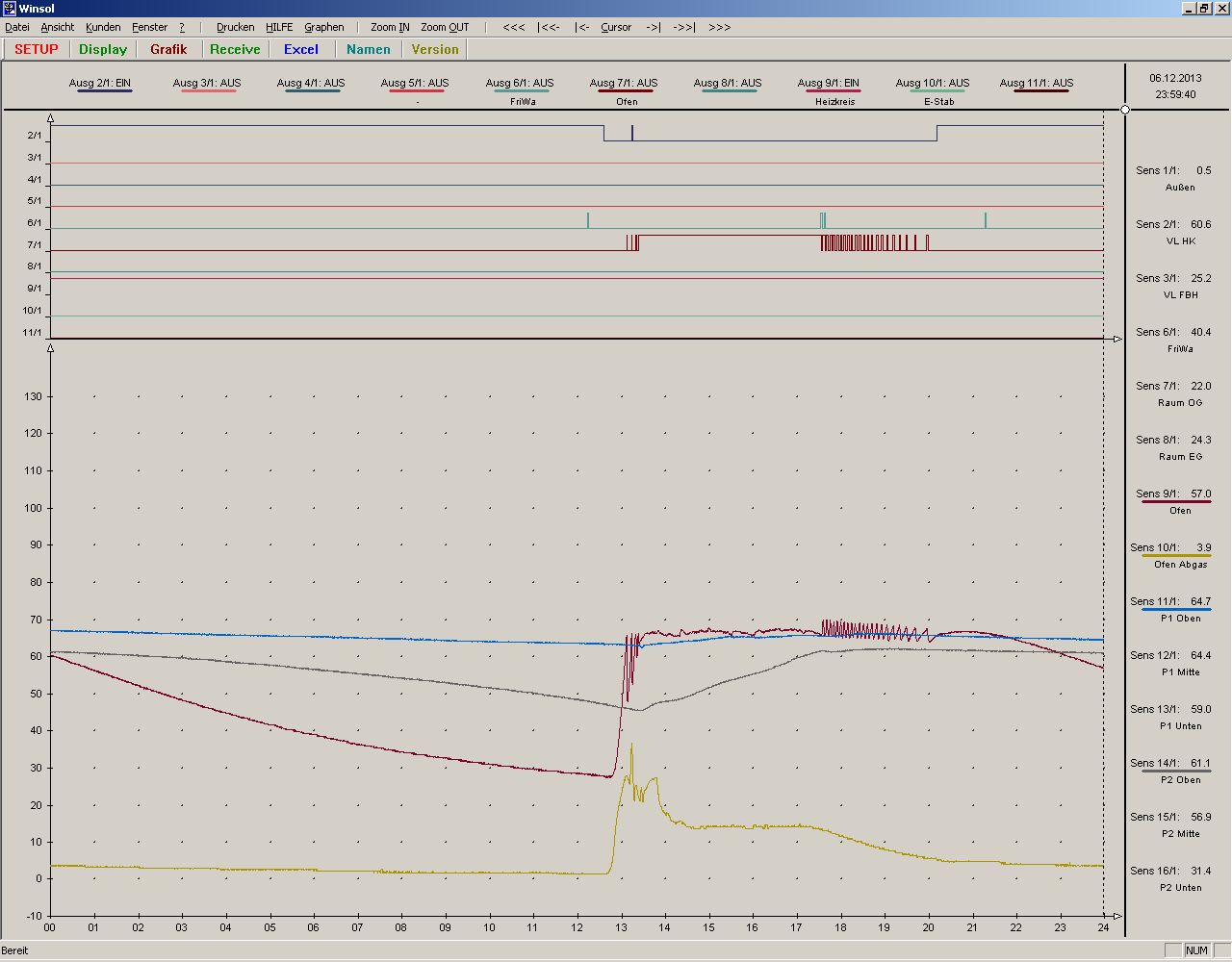Click the Zoom IN control
The image size is (1232, 962).
390,27
